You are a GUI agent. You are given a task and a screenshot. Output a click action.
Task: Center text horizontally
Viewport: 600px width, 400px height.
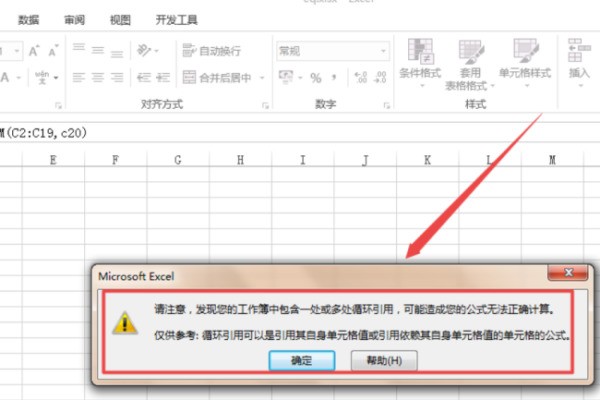click(98, 78)
